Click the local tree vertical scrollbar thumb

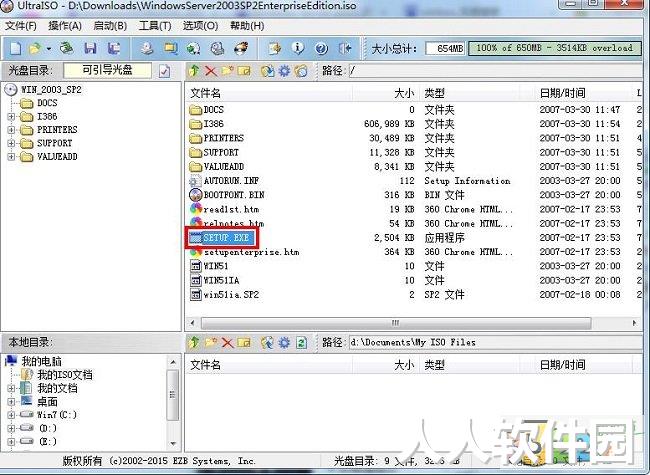[x=172, y=395]
